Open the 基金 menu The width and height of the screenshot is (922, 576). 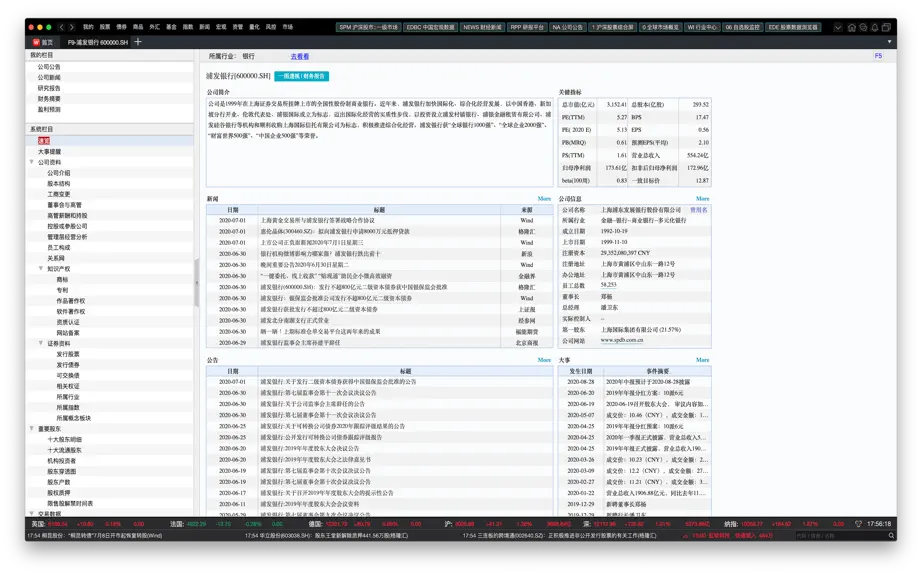[171, 27]
